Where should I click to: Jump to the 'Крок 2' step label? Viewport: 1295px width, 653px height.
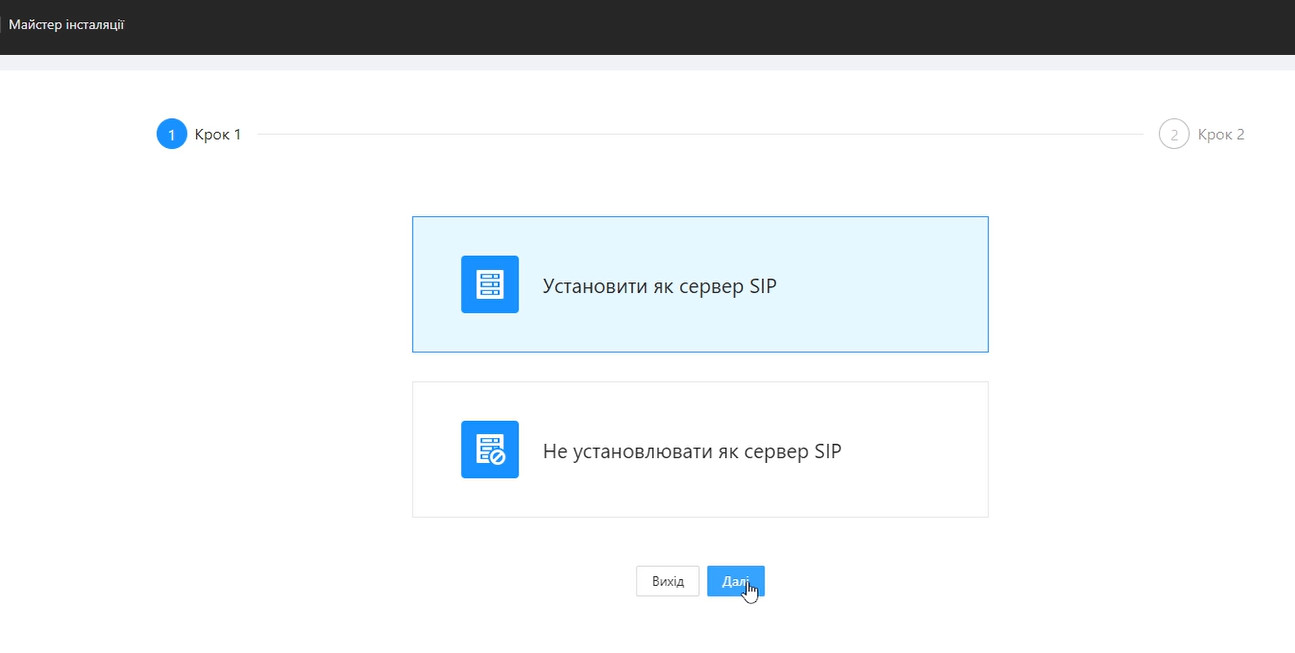1221,135
